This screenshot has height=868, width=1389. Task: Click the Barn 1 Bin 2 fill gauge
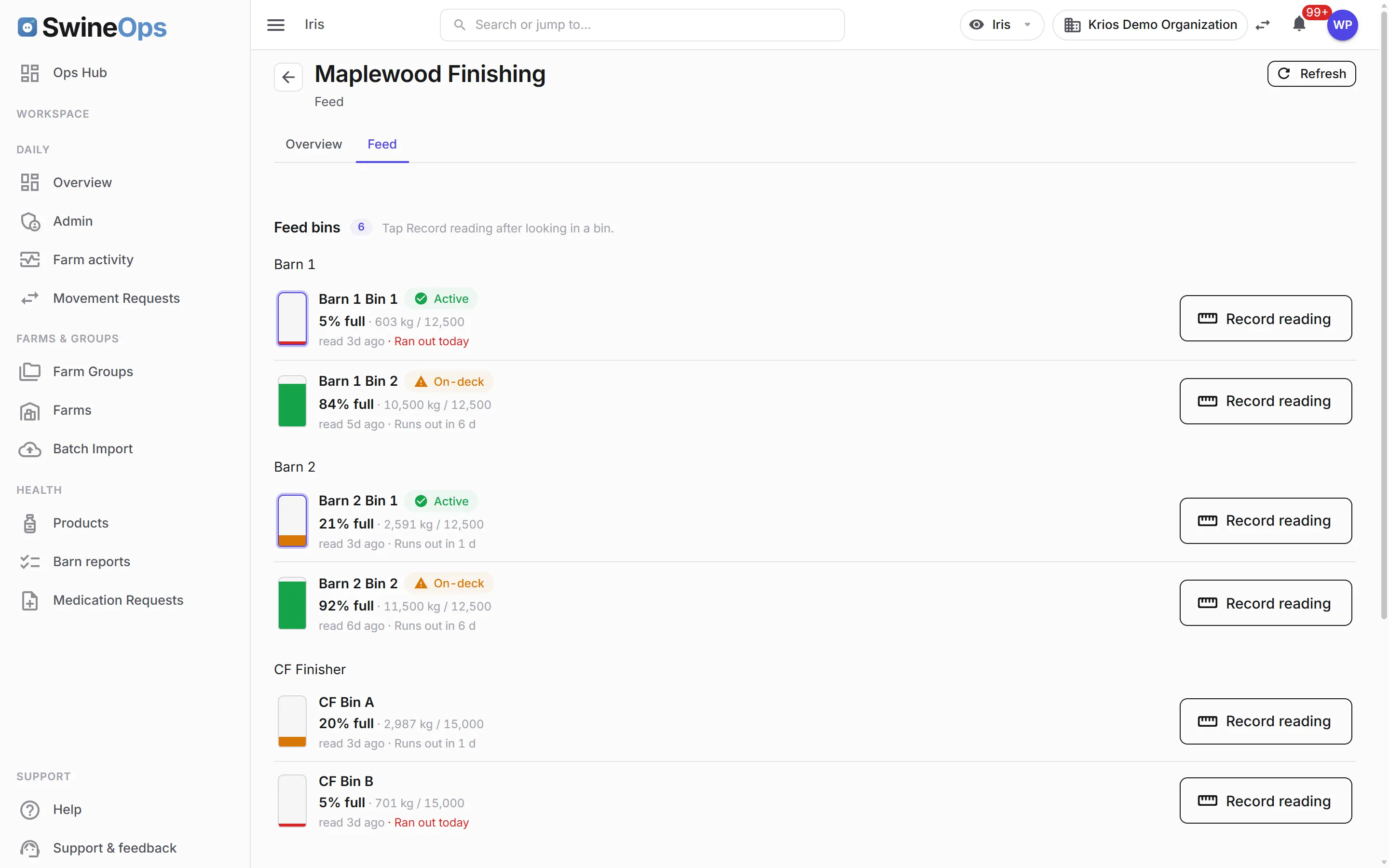tap(292, 401)
